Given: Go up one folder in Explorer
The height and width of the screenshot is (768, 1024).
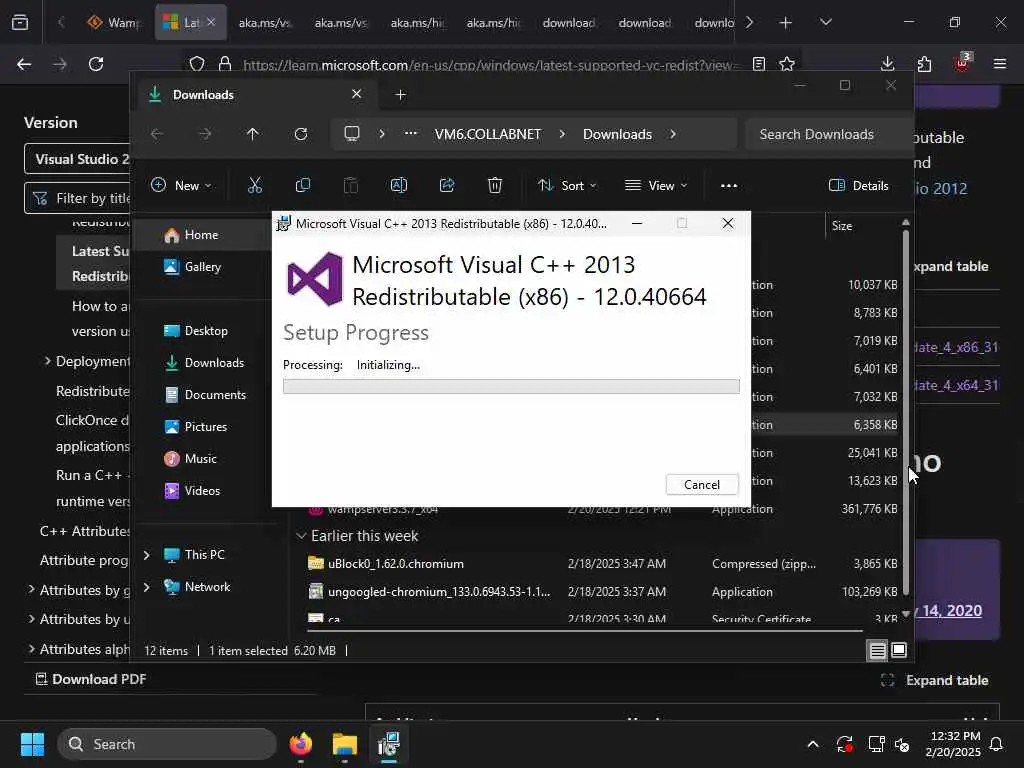Looking at the screenshot, I should [x=253, y=134].
